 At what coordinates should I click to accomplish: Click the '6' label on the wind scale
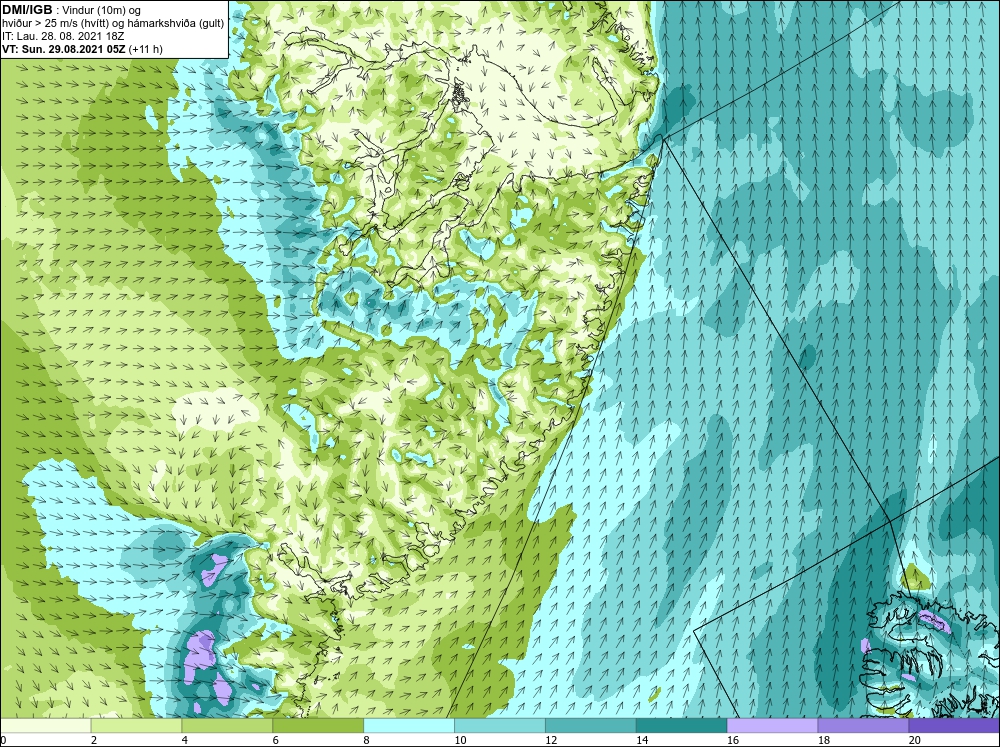(276, 740)
